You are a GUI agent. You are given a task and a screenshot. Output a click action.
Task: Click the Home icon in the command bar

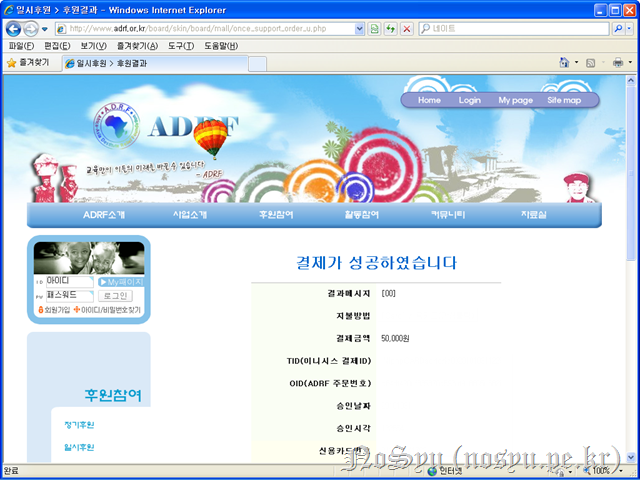(564, 63)
